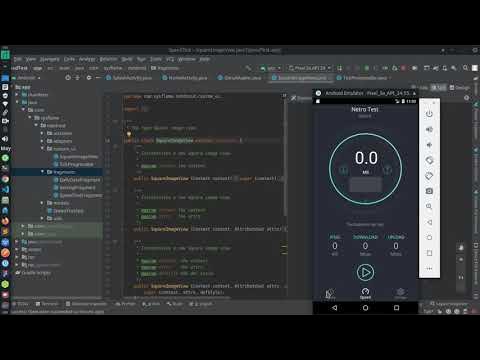Expand the adapters package arrow
The image size is (480, 360).
click(42, 141)
